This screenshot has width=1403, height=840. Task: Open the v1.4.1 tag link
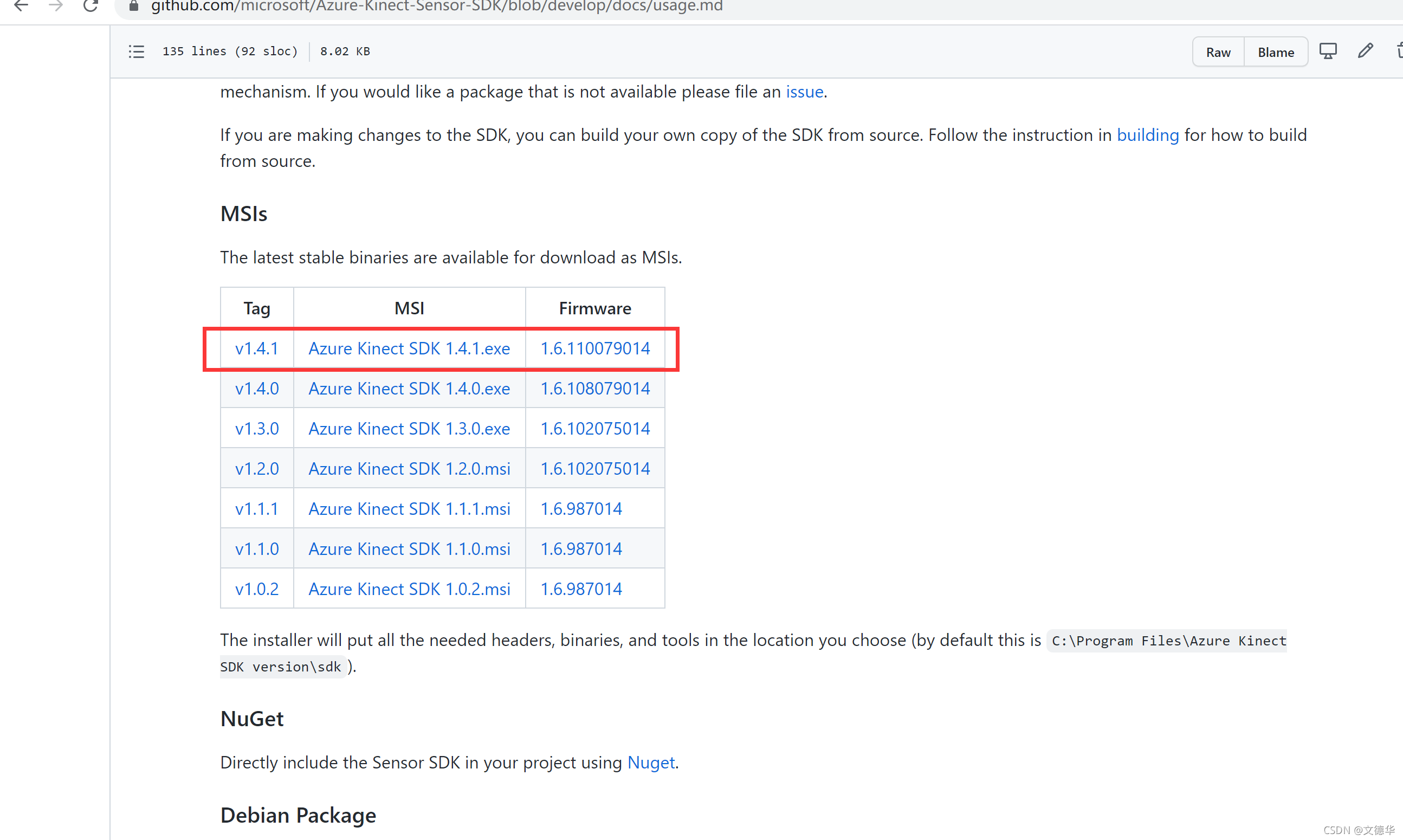(257, 348)
